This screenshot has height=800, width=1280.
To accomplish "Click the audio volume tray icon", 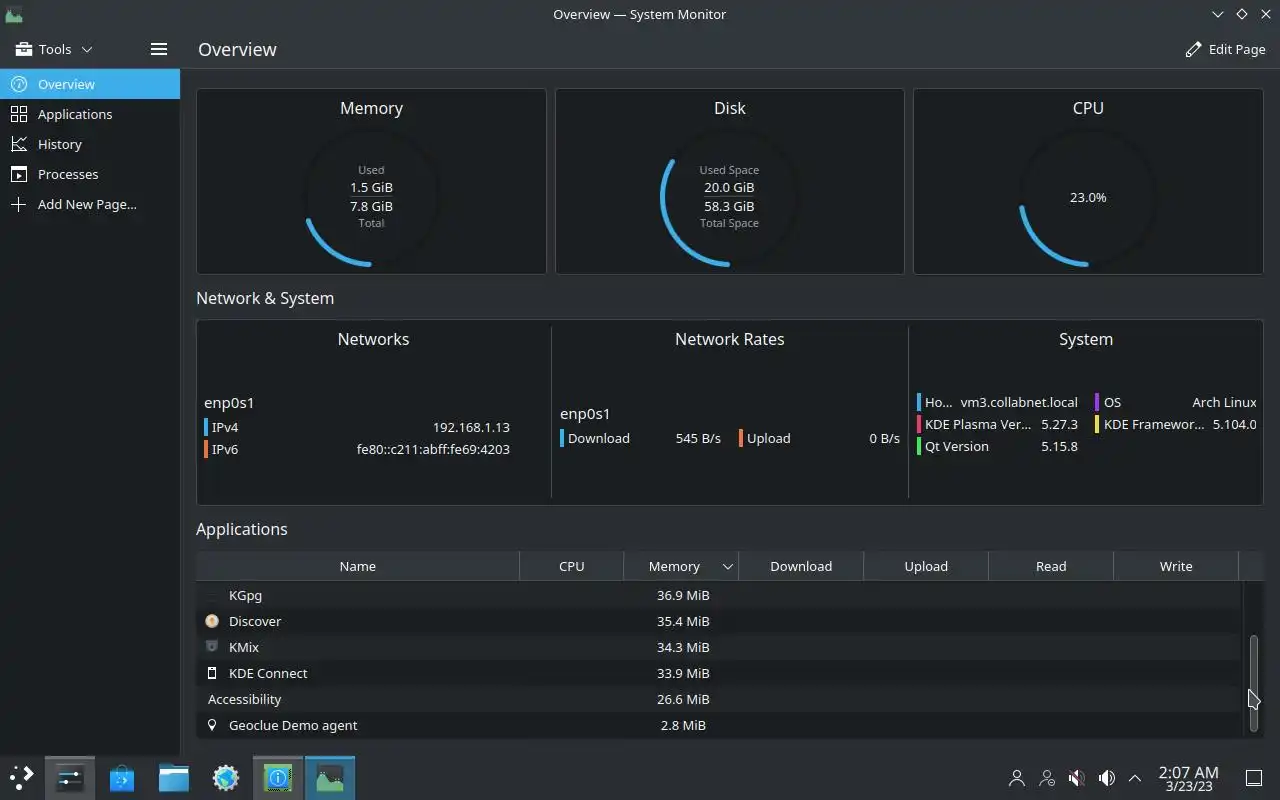I will tap(1106, 777).
